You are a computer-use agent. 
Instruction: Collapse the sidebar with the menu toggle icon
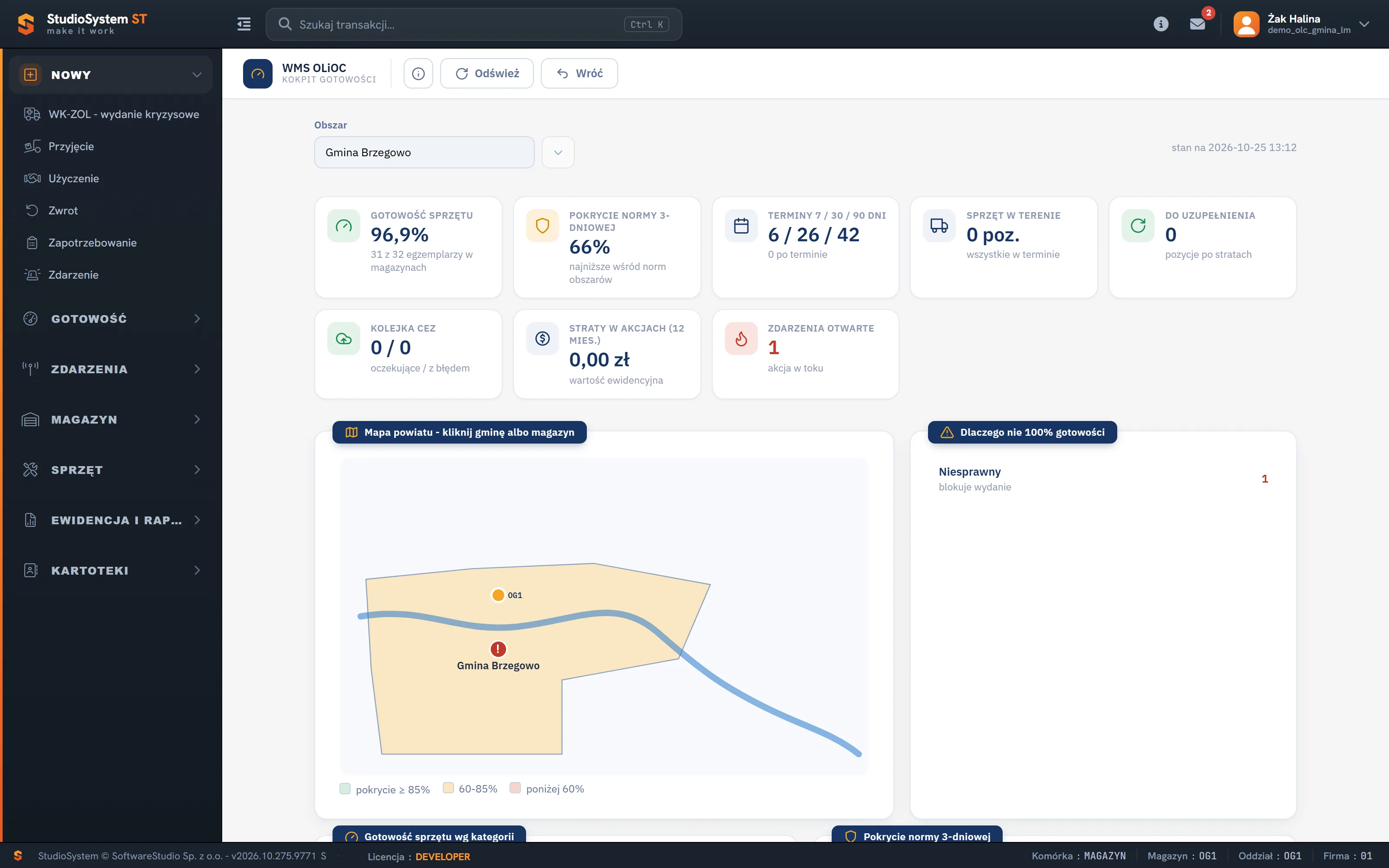(x=244, y=24)
